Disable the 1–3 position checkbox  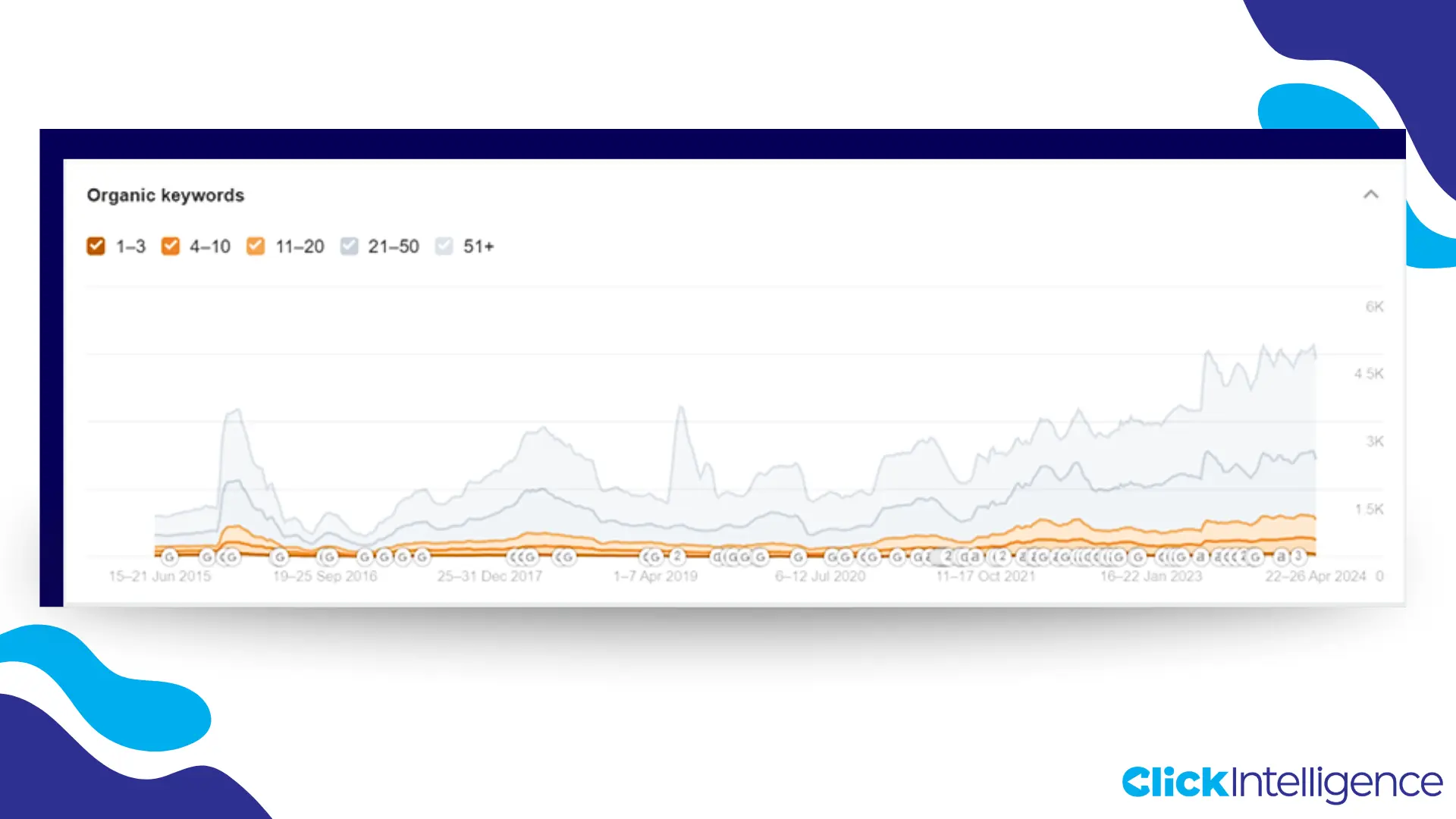[96, 246]
